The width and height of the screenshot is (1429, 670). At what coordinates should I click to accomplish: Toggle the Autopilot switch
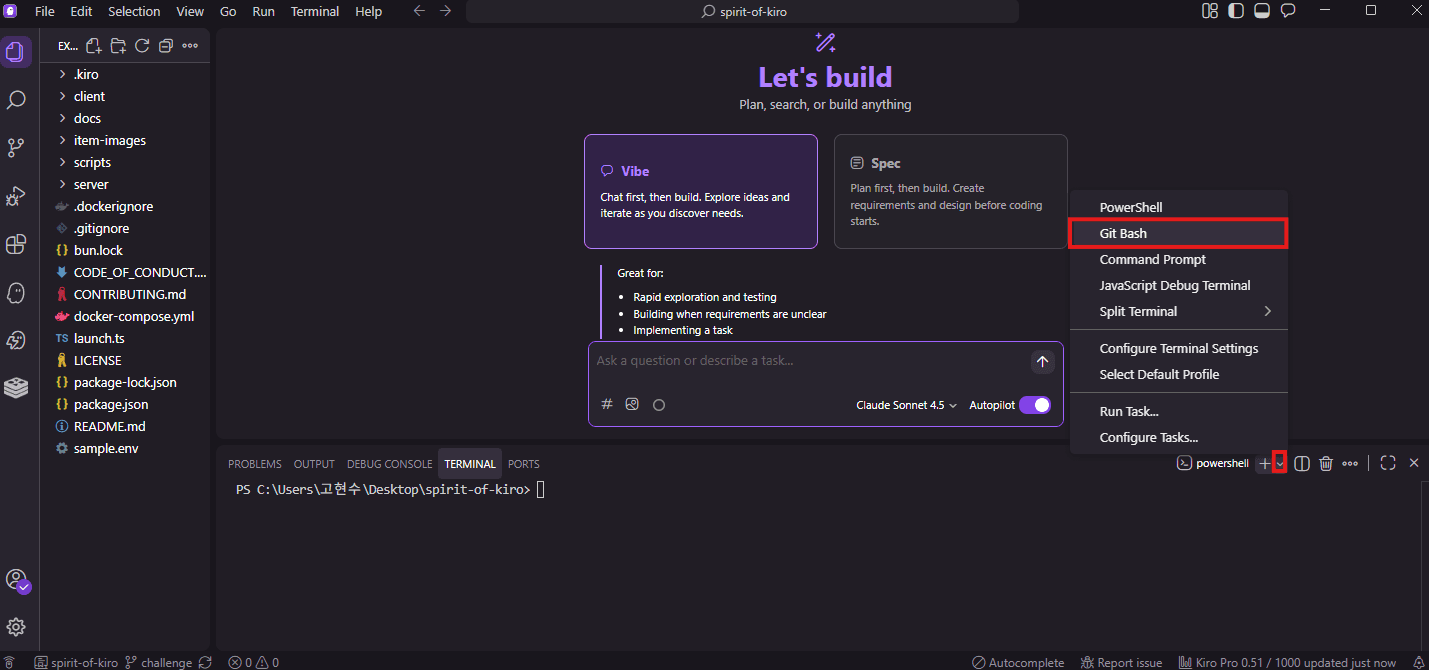(x=1035, y=405)
